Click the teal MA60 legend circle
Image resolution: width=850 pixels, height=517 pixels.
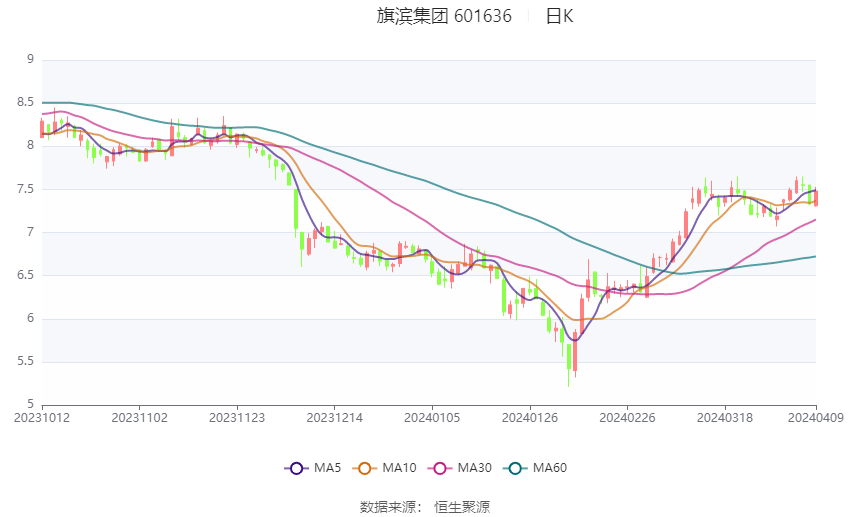[515, 468]
